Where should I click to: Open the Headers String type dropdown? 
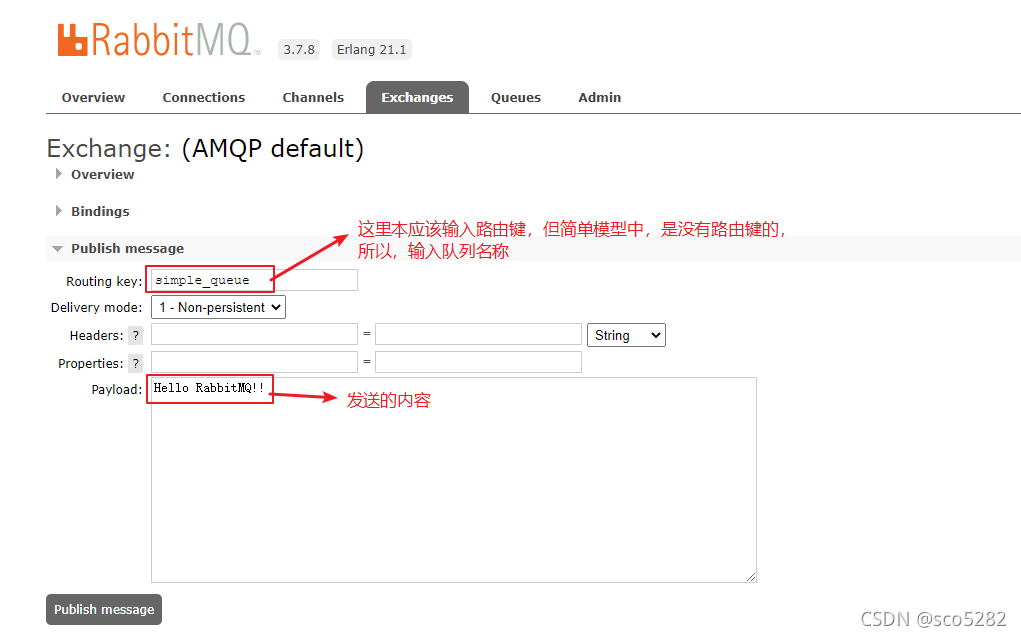point(626,335)
